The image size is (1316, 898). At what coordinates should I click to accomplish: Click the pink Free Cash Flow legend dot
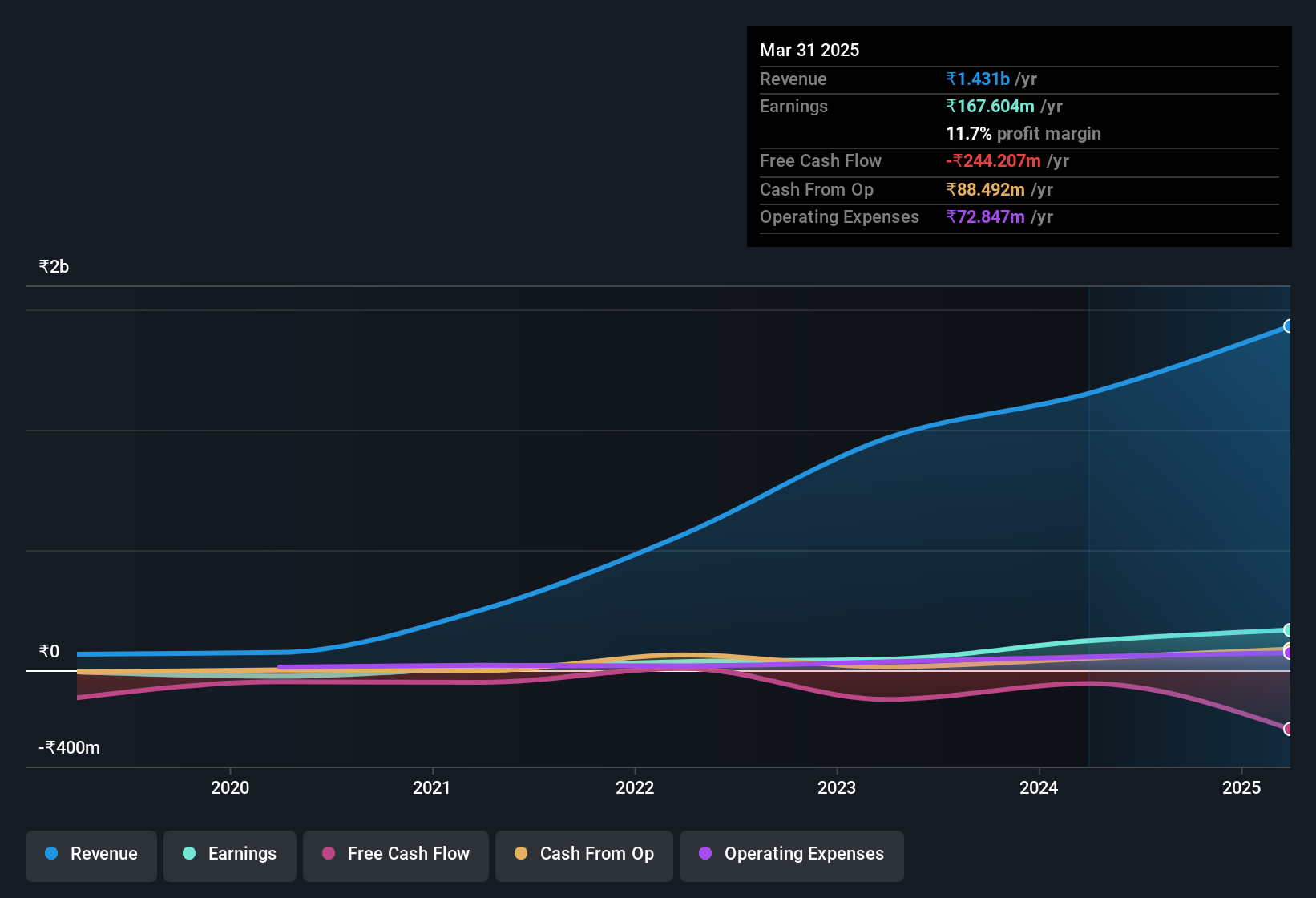pyautogui.click(x=329, y=853)
